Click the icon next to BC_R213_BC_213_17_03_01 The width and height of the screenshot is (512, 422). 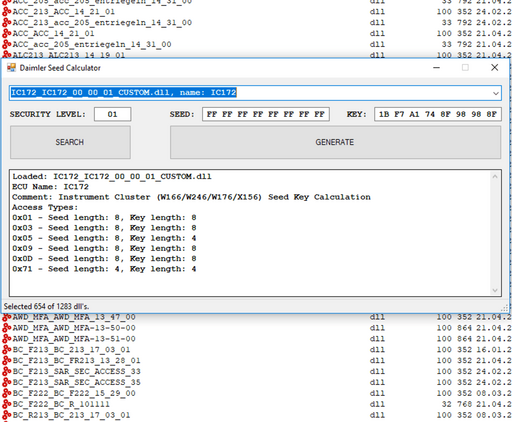6,415
